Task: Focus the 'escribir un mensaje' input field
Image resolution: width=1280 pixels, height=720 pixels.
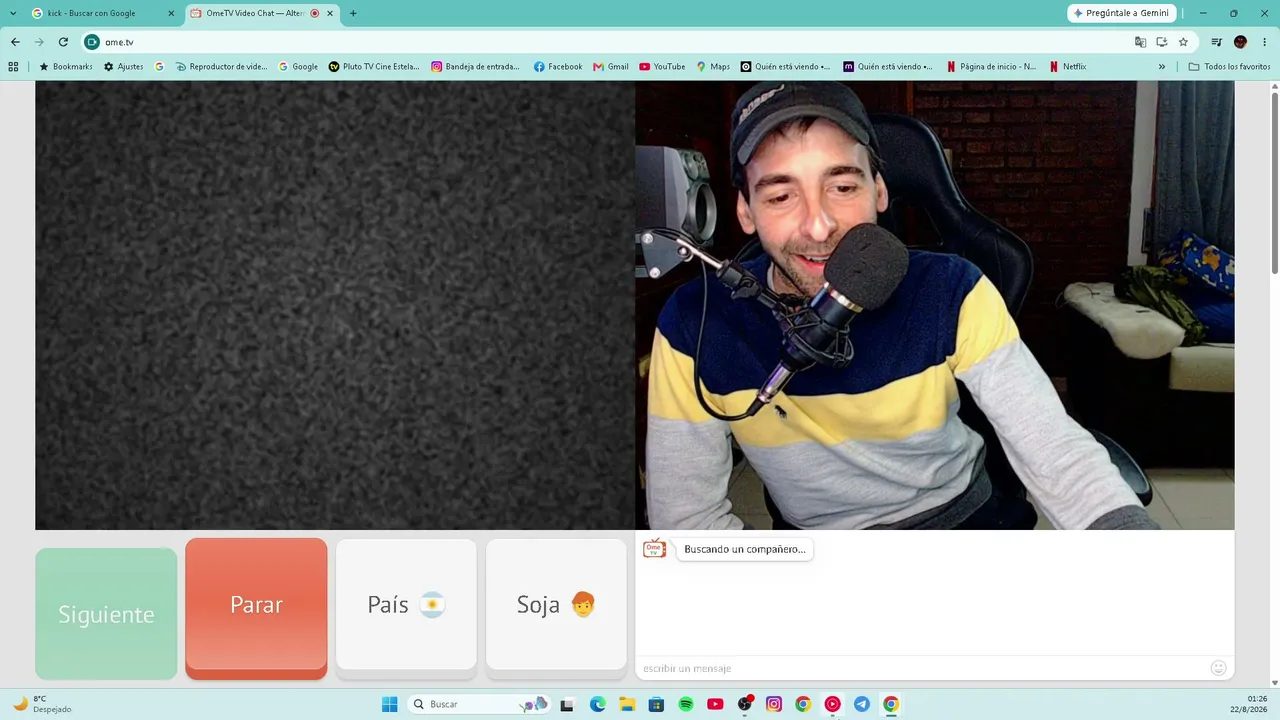Action: (x=920, y=668)
